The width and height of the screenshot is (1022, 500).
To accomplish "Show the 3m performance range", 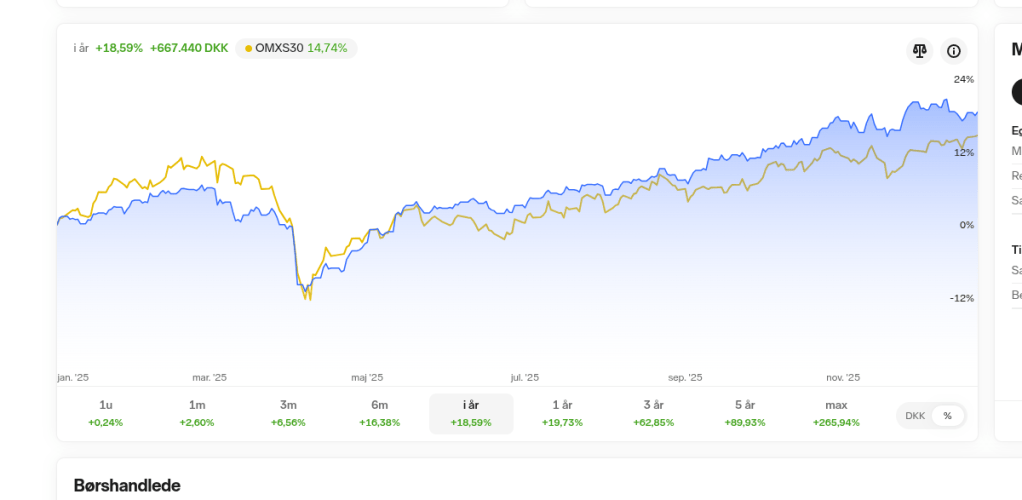I will tap(288, 413).
